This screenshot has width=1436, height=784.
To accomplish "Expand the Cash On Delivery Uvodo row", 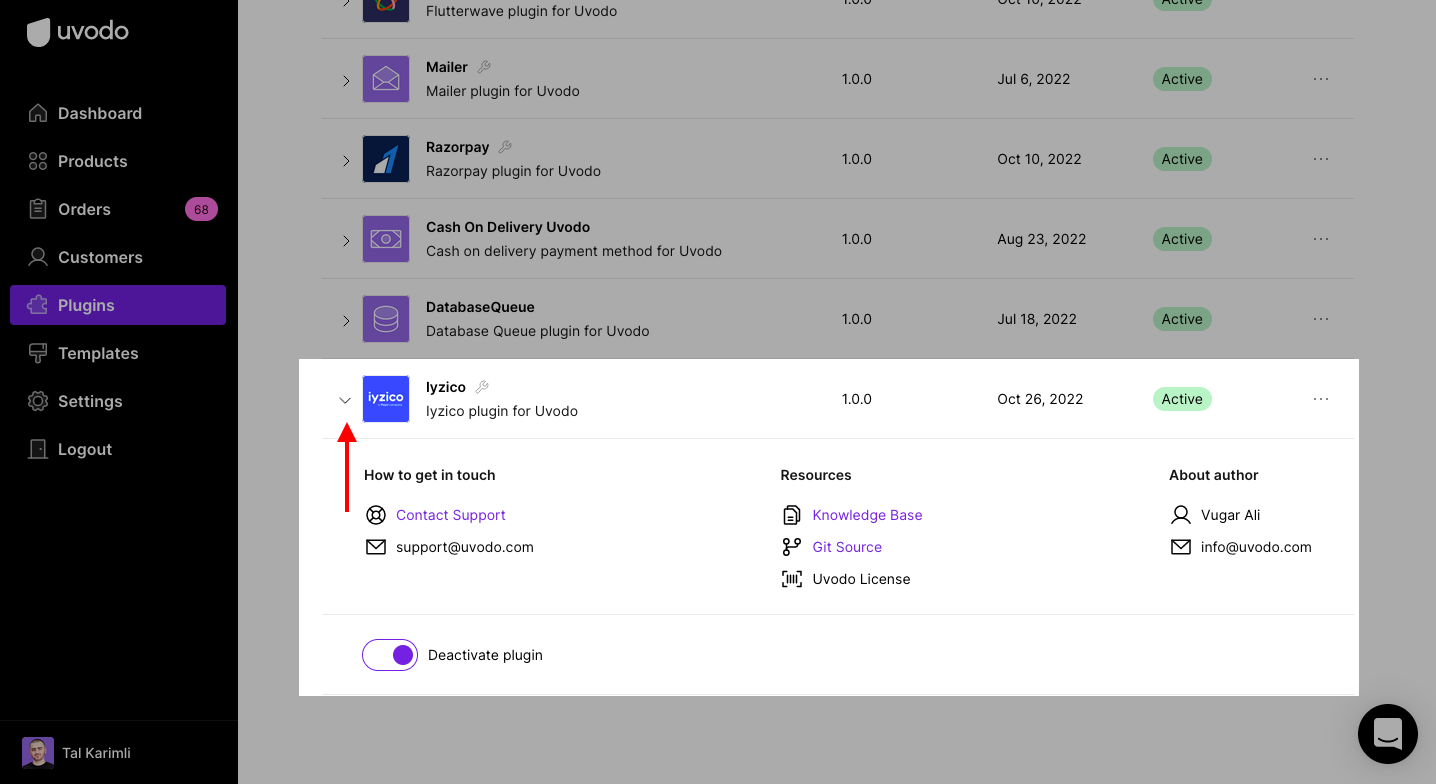I will click(x=346, y=240).
